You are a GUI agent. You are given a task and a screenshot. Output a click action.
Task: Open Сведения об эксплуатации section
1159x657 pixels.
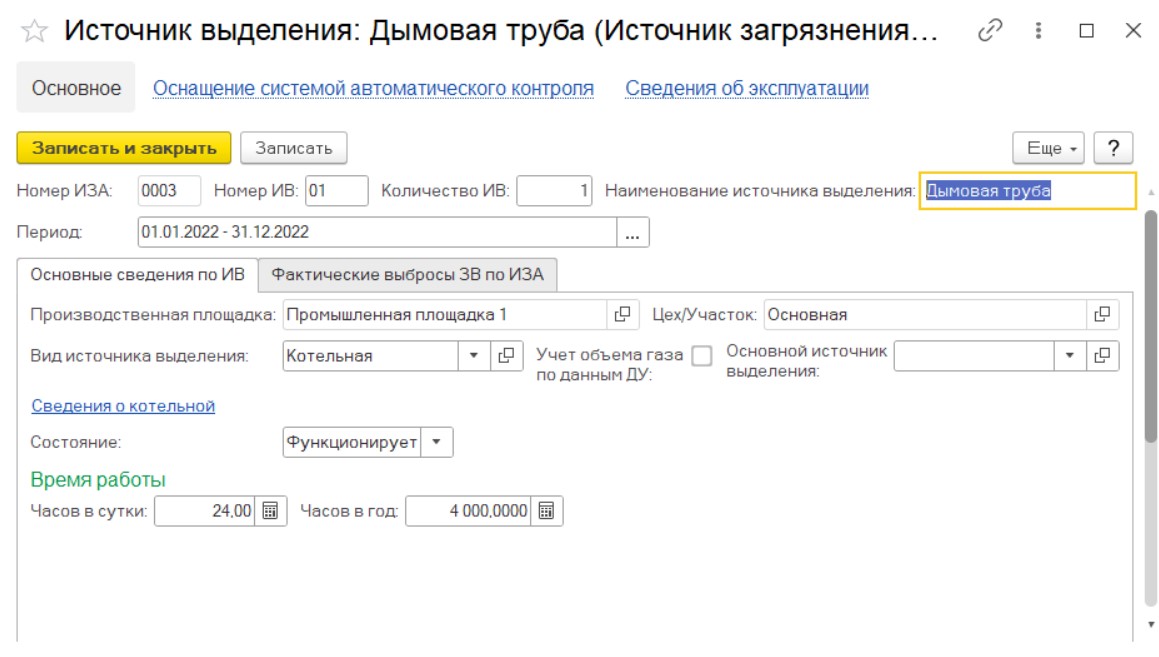point(747,88)
